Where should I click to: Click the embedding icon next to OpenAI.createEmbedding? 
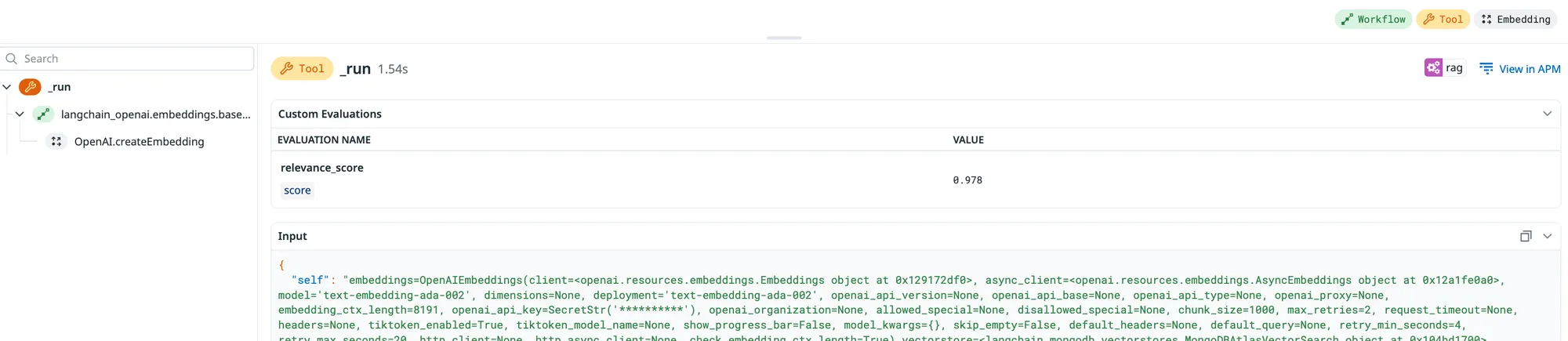tap(56, 142)
